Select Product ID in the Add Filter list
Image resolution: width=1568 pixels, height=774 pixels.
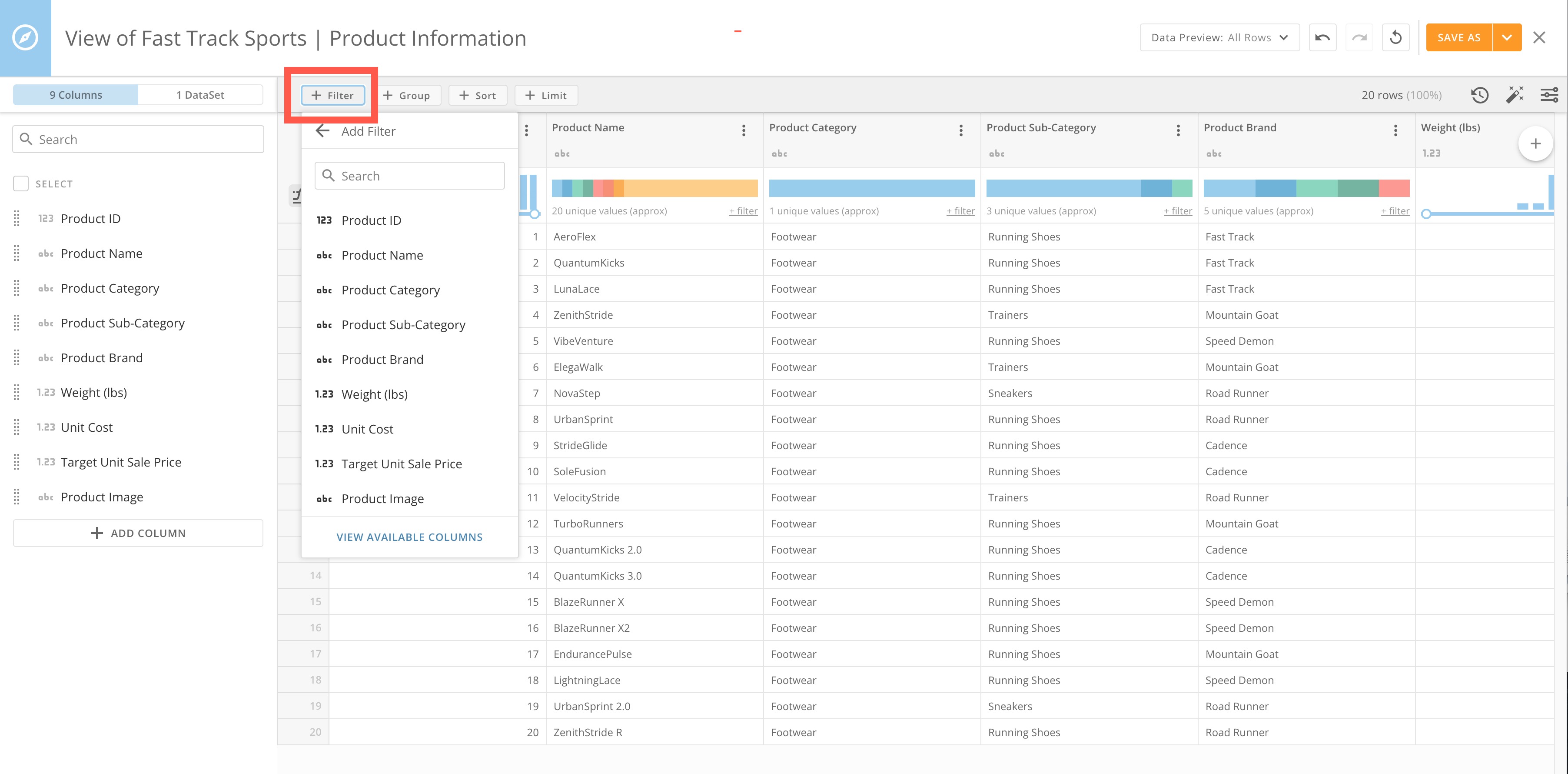coord(371,220)
